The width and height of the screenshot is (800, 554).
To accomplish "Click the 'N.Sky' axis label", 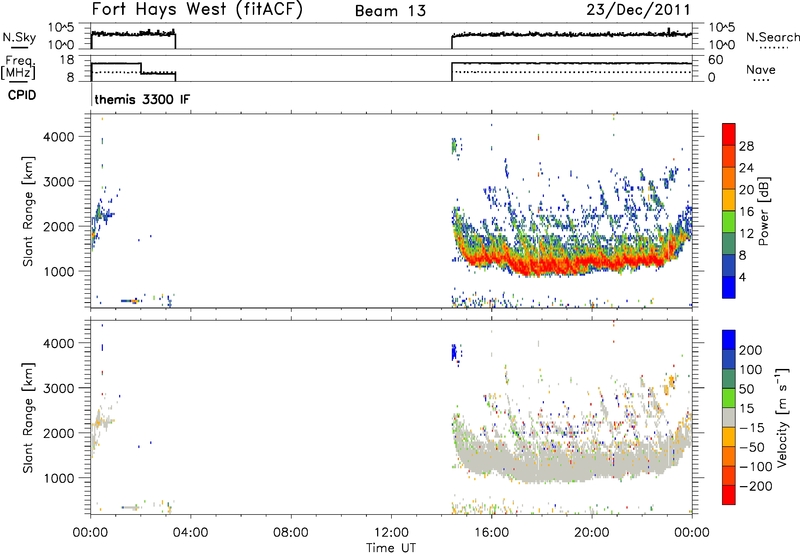I will click(19, 37).
